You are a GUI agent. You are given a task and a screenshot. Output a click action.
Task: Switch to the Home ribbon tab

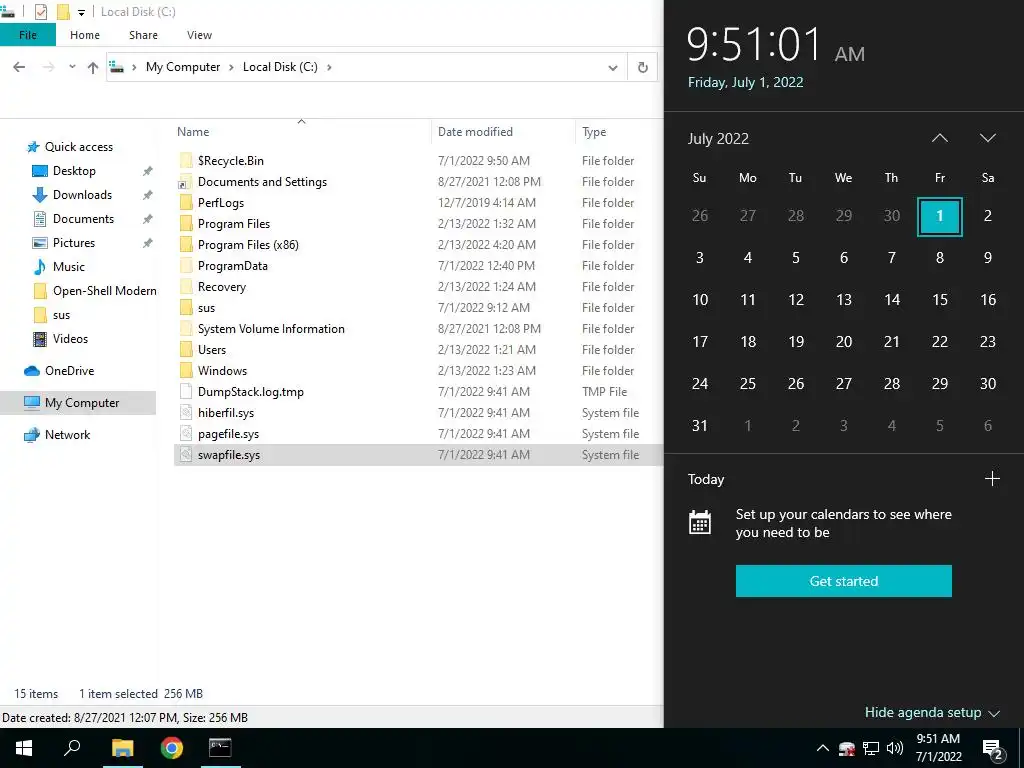(x=85, y=35)
